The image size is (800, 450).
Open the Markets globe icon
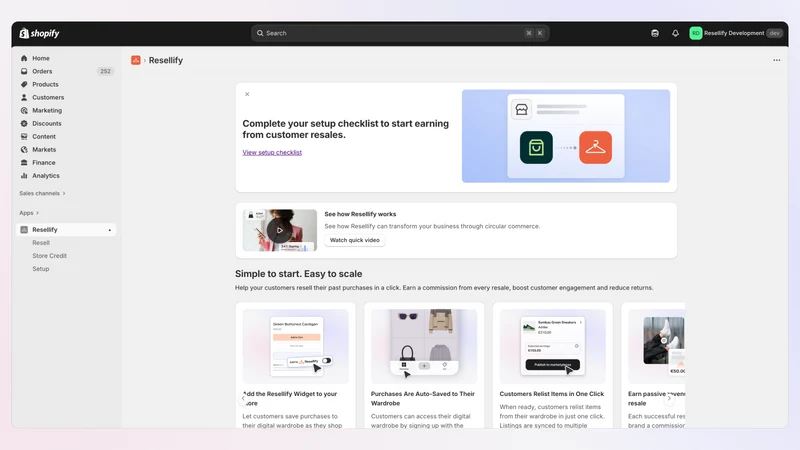click(24, 149)
